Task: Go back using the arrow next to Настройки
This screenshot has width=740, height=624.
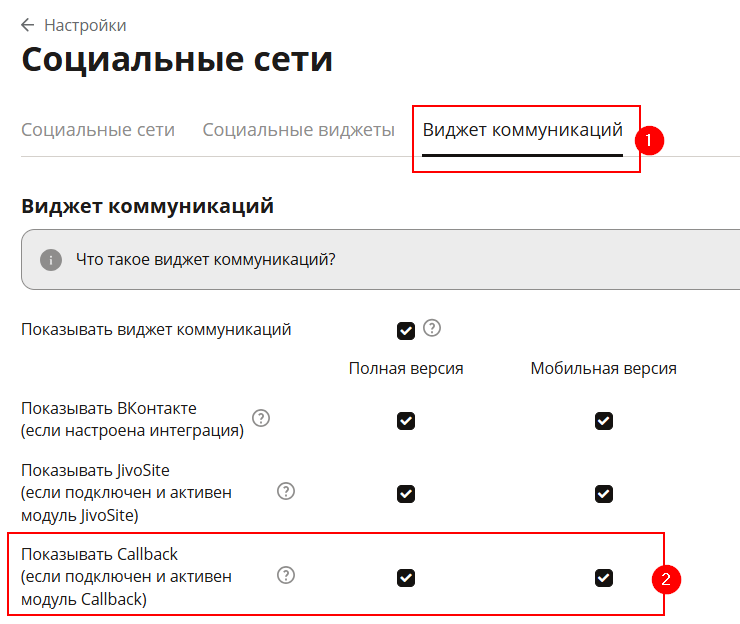Action: pyautogui.click(x=28, y=25)
